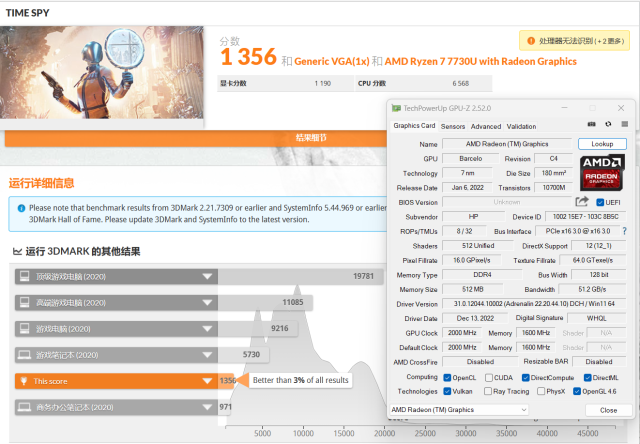
Task: Click the laptop icon on 商务办公笔记本 (2020) row
Action: click(x=24, y=407)
